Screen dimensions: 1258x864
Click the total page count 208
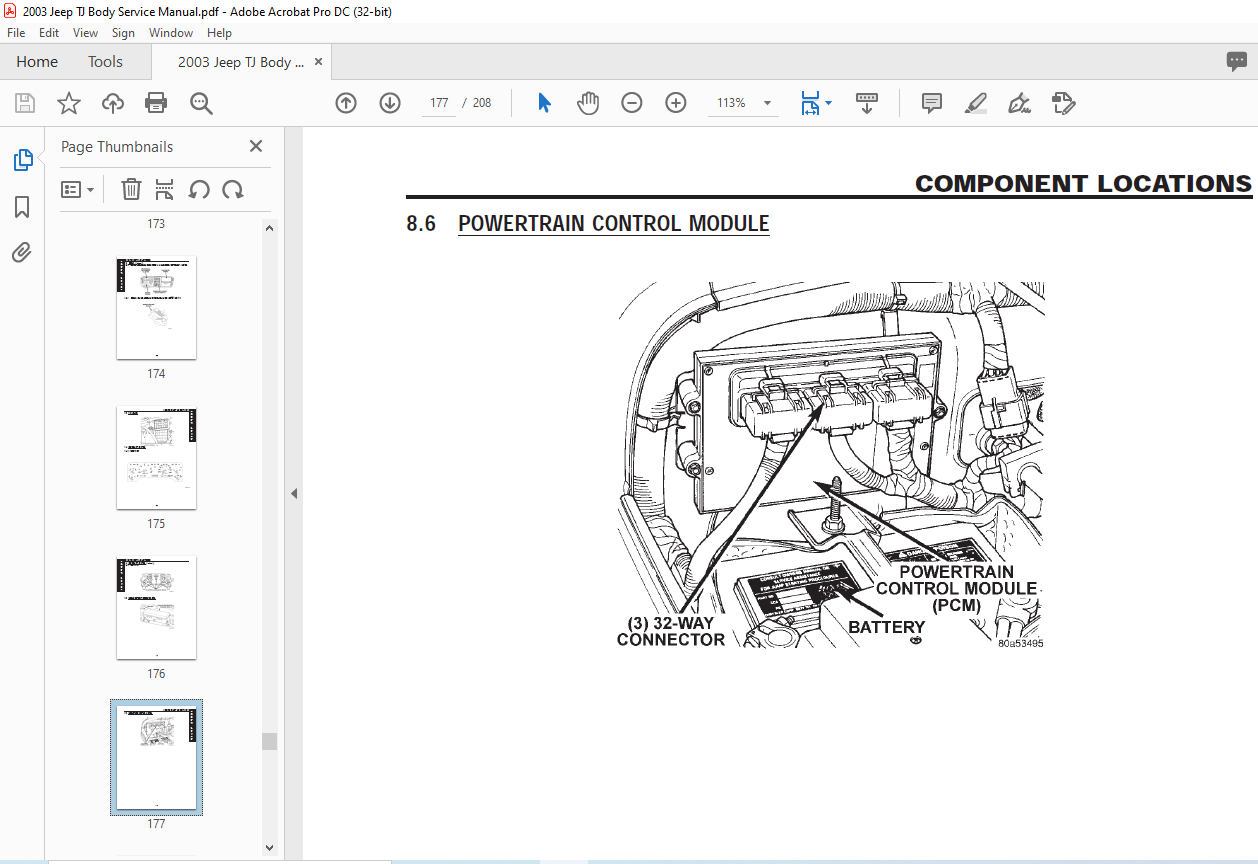[x=482, y=103]
